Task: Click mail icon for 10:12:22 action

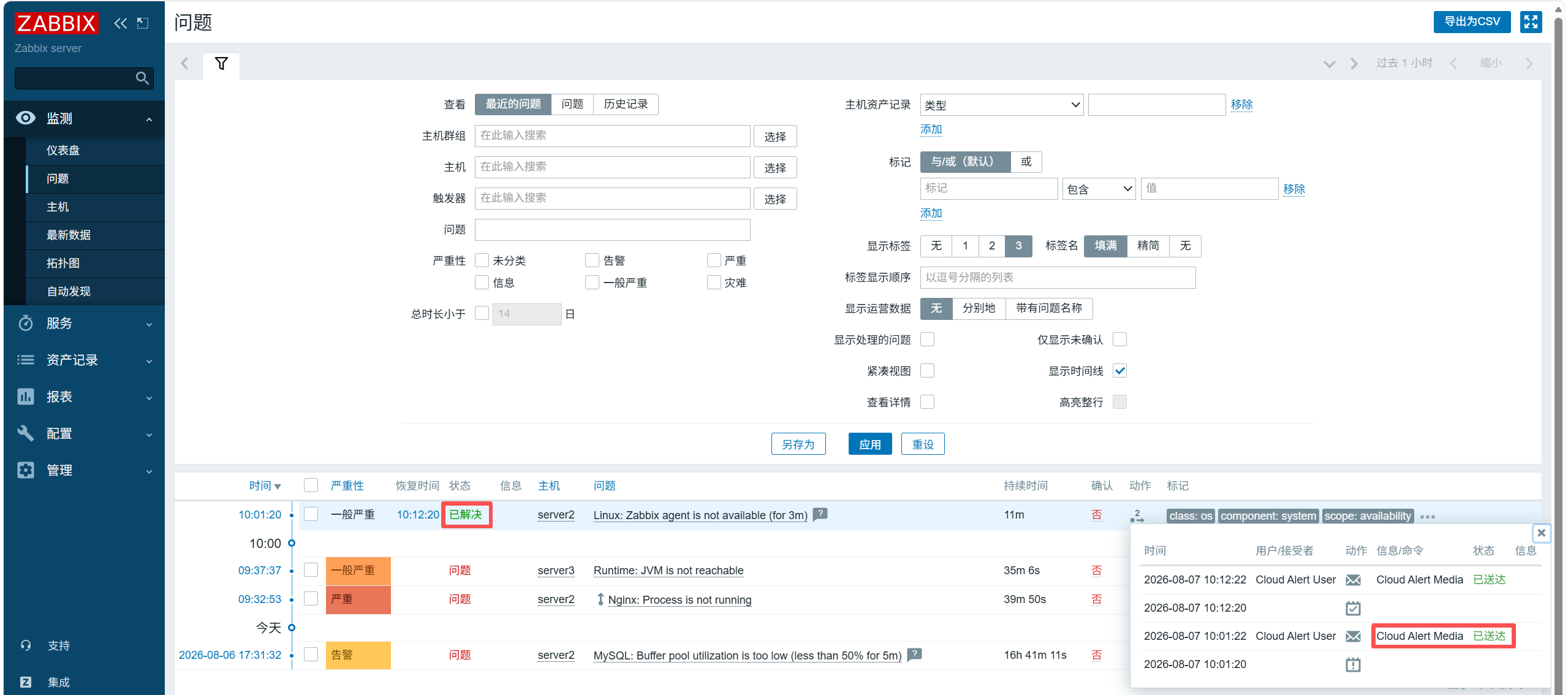Action: pyautogui.click(x=1353, y=580)
